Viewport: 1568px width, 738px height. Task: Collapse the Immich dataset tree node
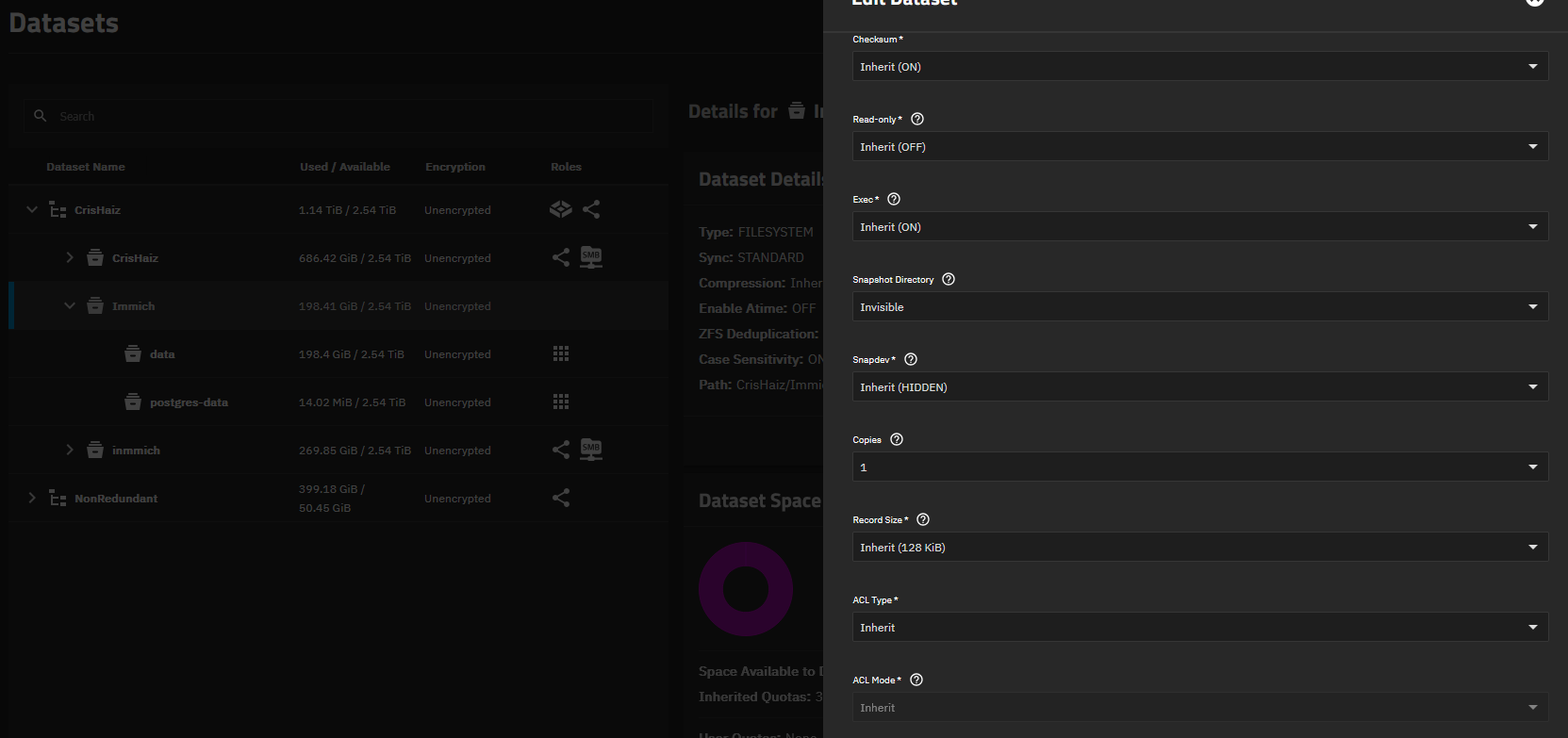[x=70, y=305]
